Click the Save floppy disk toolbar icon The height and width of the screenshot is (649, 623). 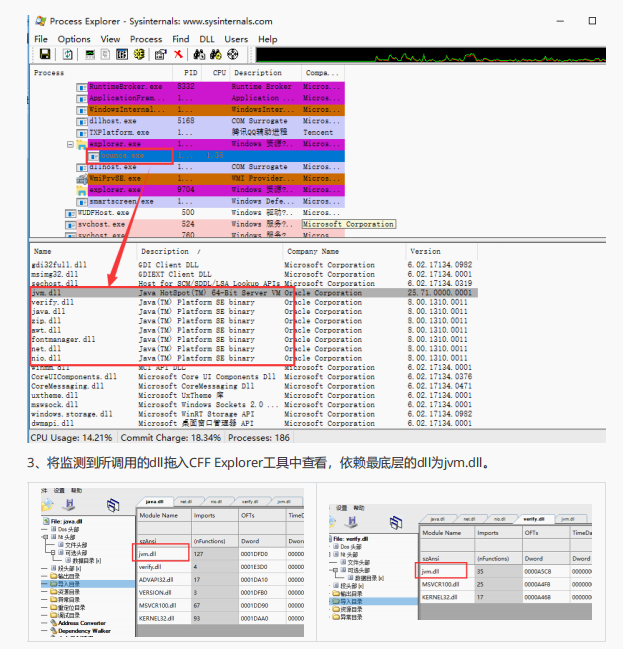pyautogui.click(x=45, y=54)
